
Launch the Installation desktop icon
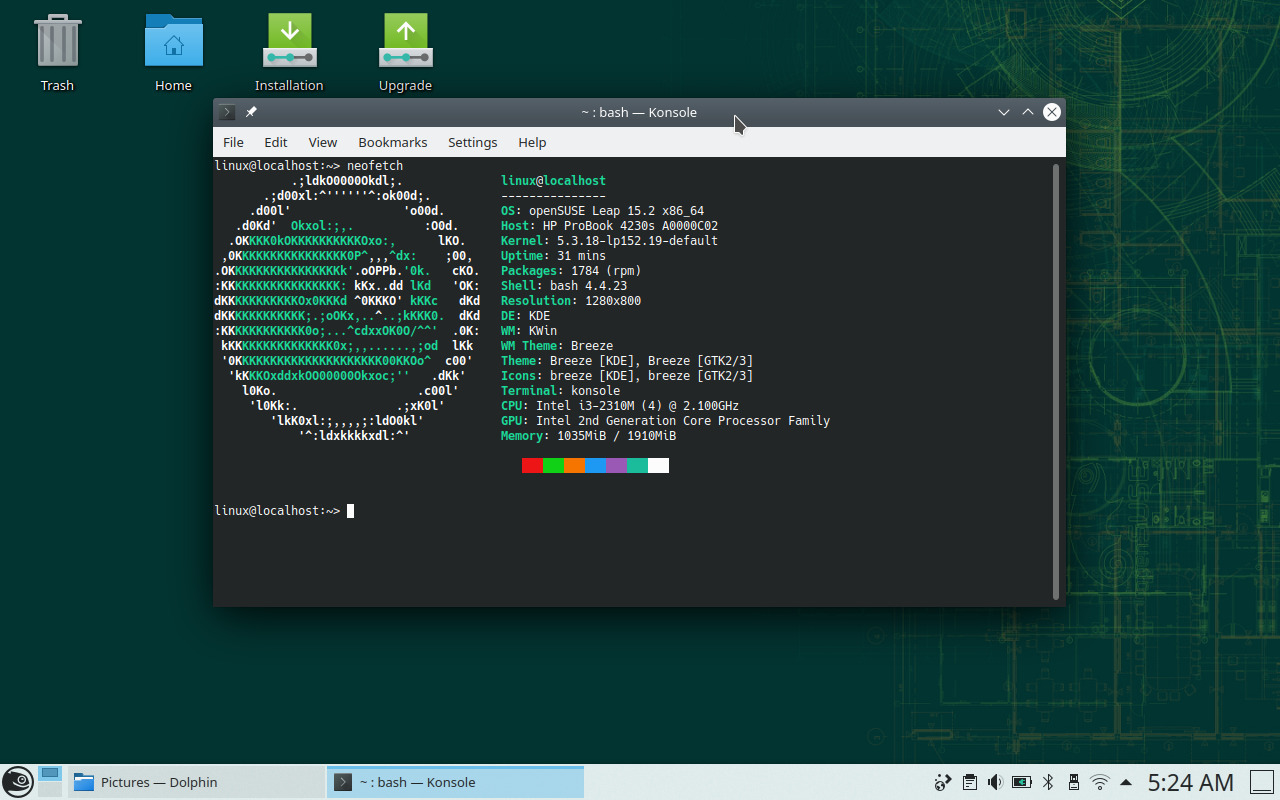coord(289,41)
